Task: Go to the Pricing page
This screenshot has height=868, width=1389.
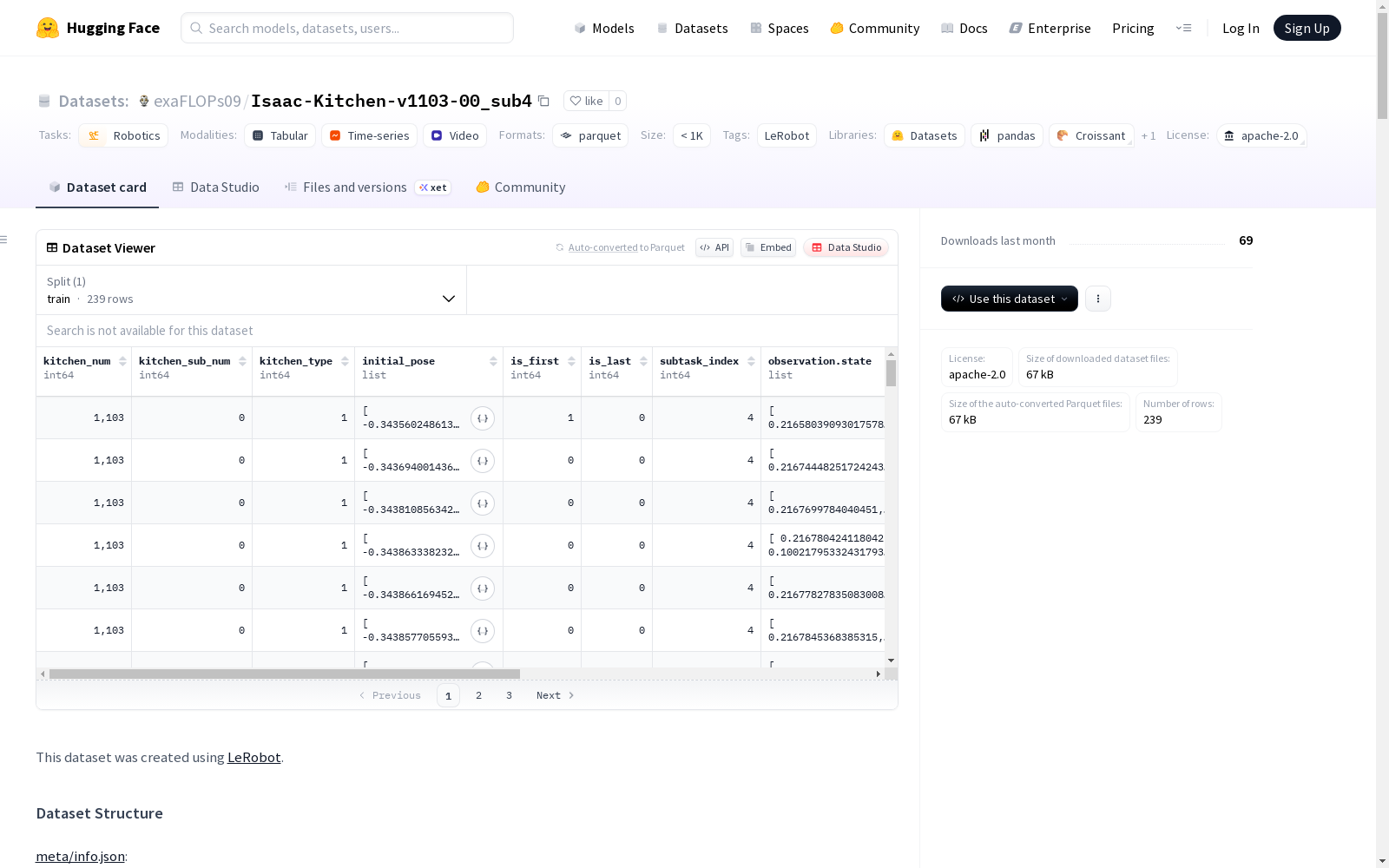Action: tap(1133, 28)
